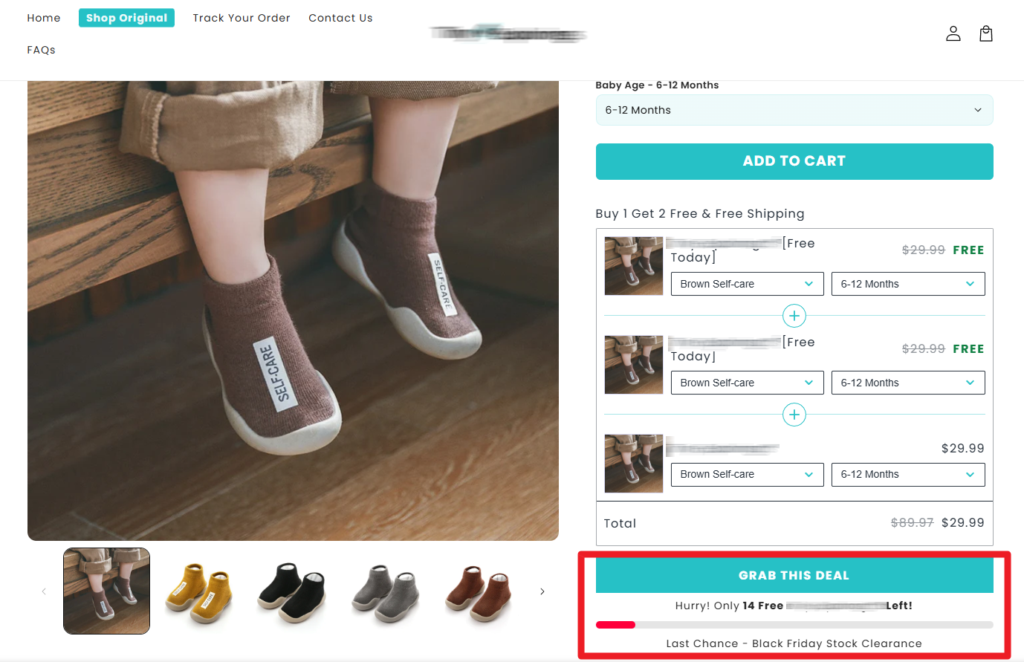
Task: Advance thumbnails with the right arrow
Action: [542, 591]
